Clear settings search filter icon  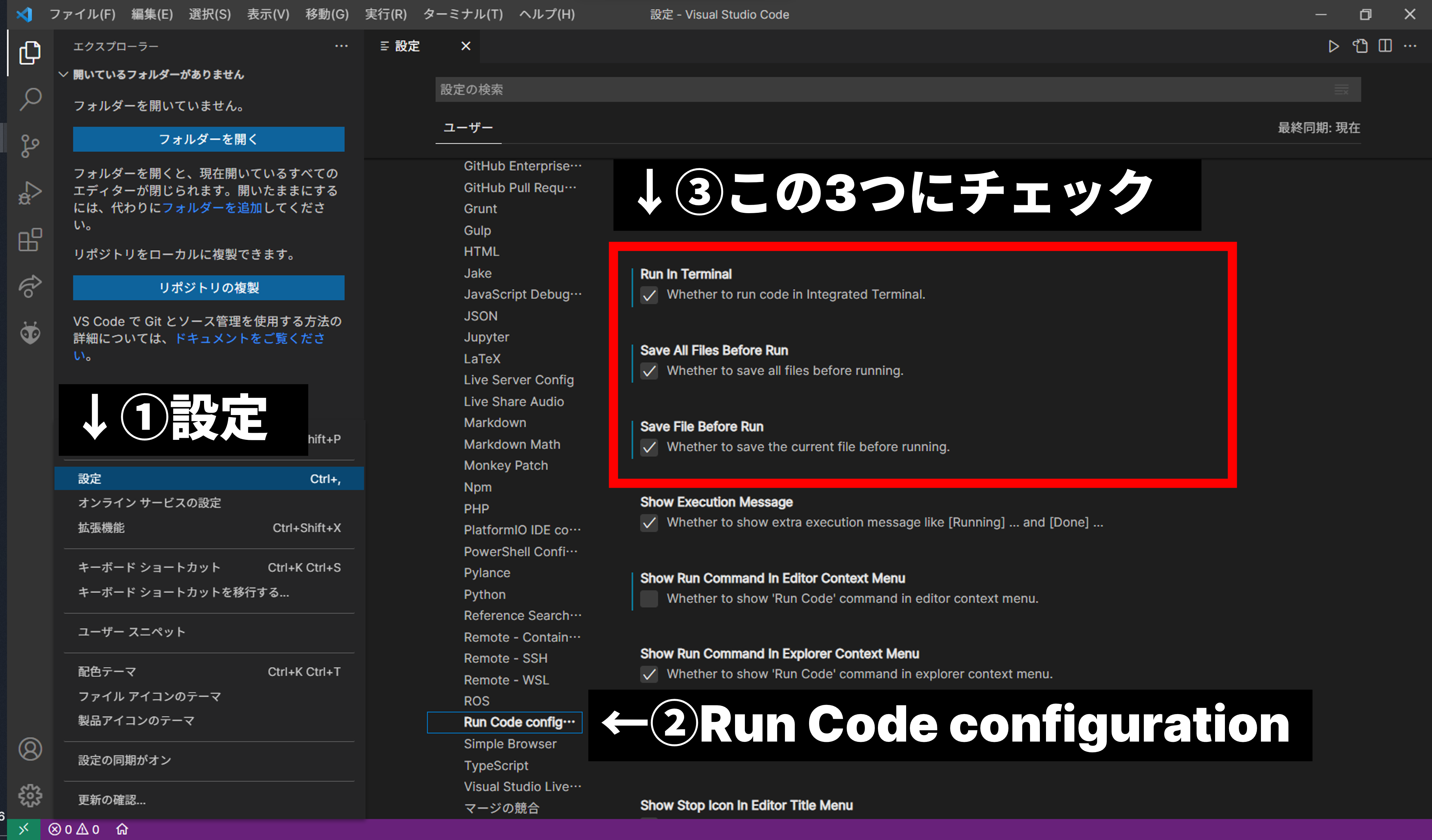(x=1342, y=90)
